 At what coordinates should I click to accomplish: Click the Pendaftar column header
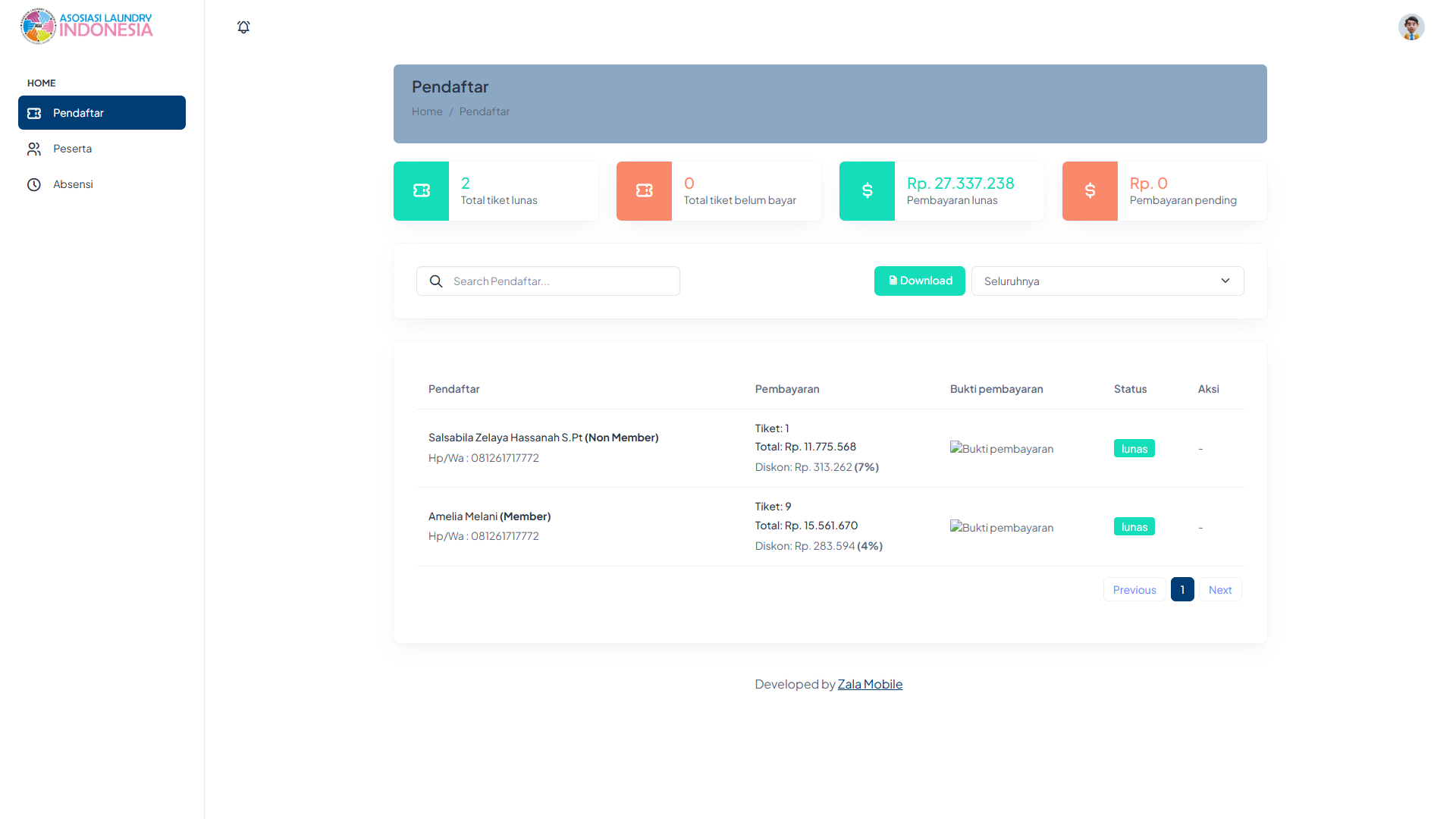click(453, 389)
